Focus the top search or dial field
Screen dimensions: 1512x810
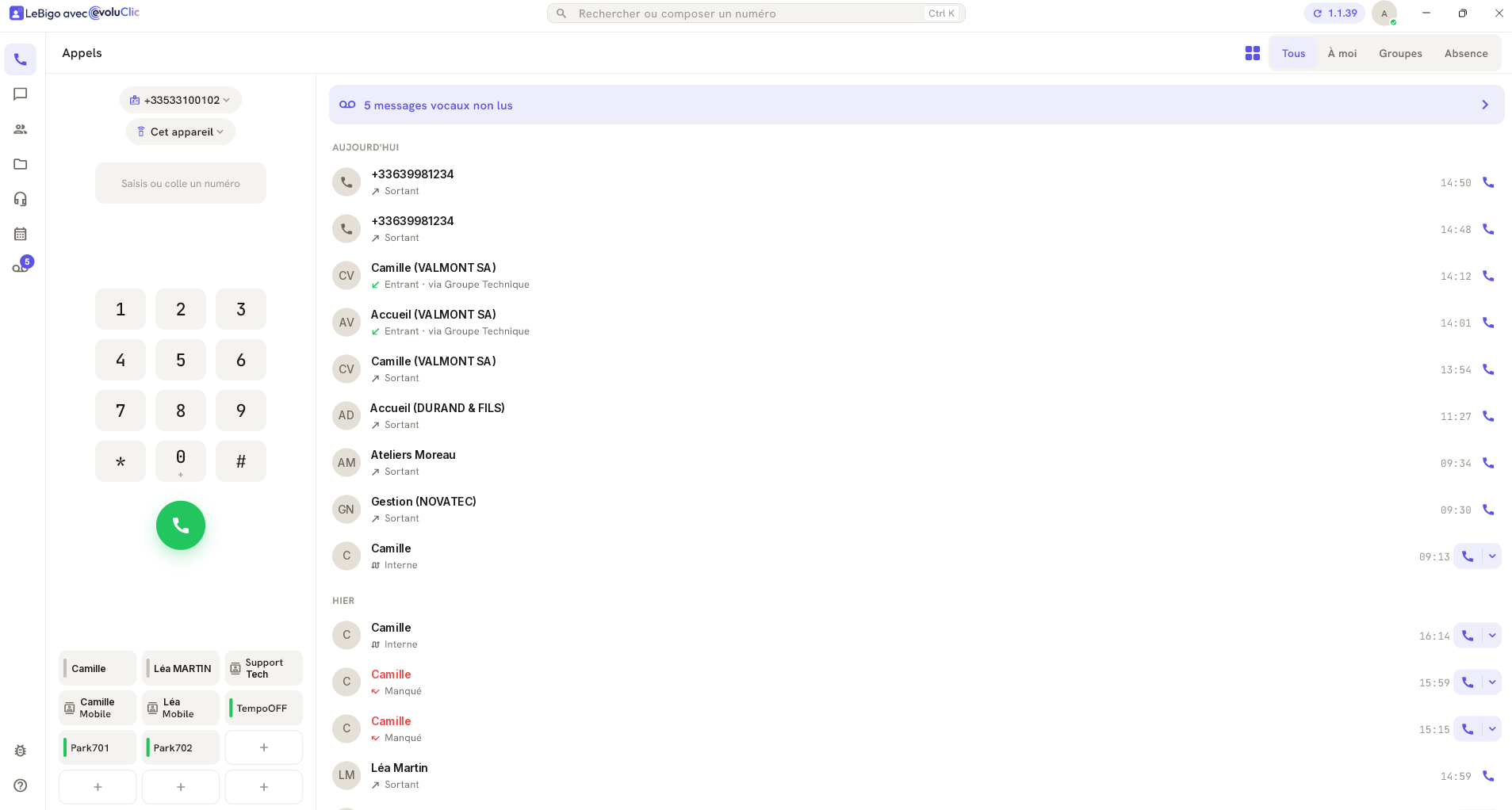pos(756,13)
